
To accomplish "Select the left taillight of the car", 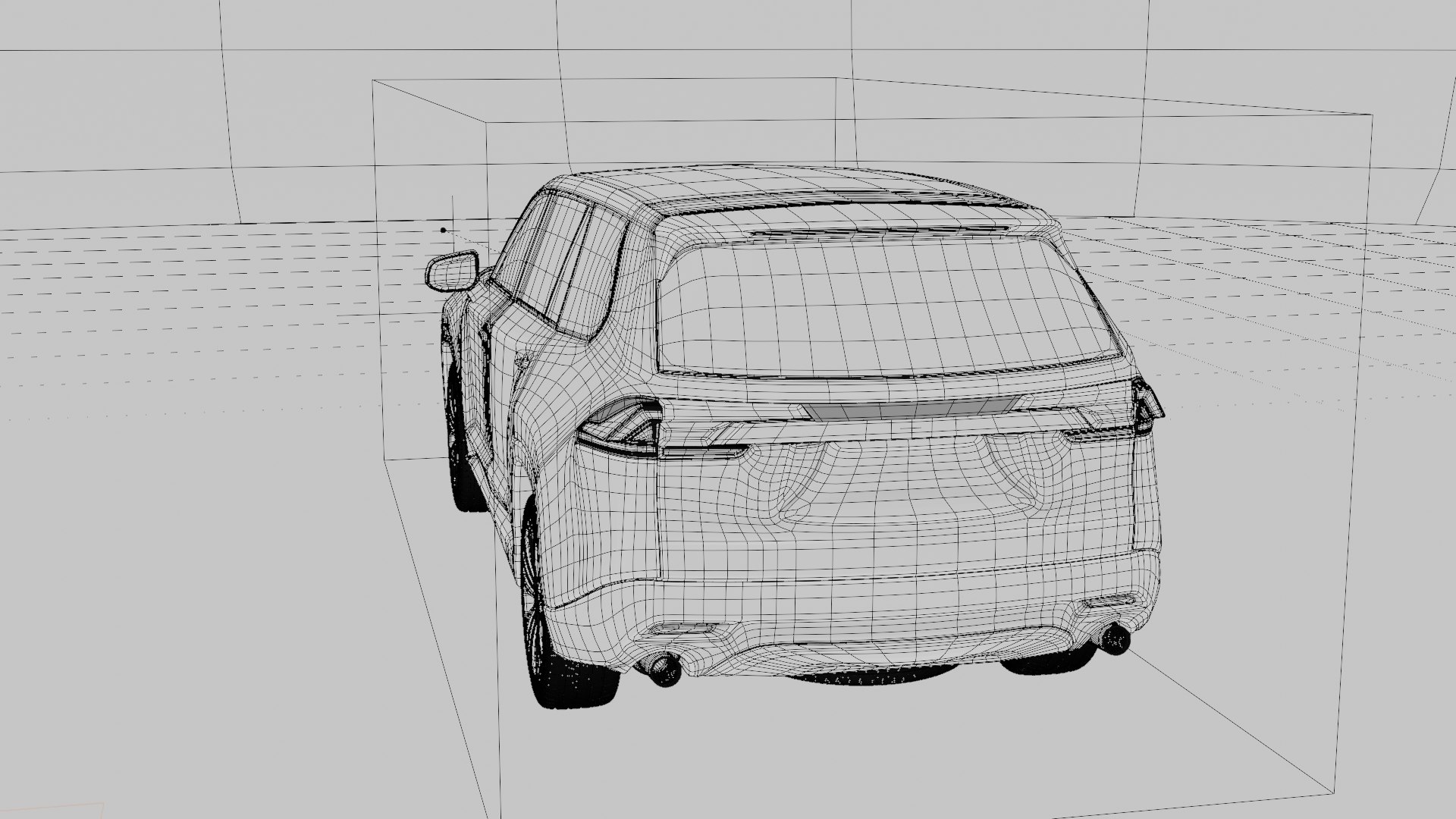I will point(620,428).
